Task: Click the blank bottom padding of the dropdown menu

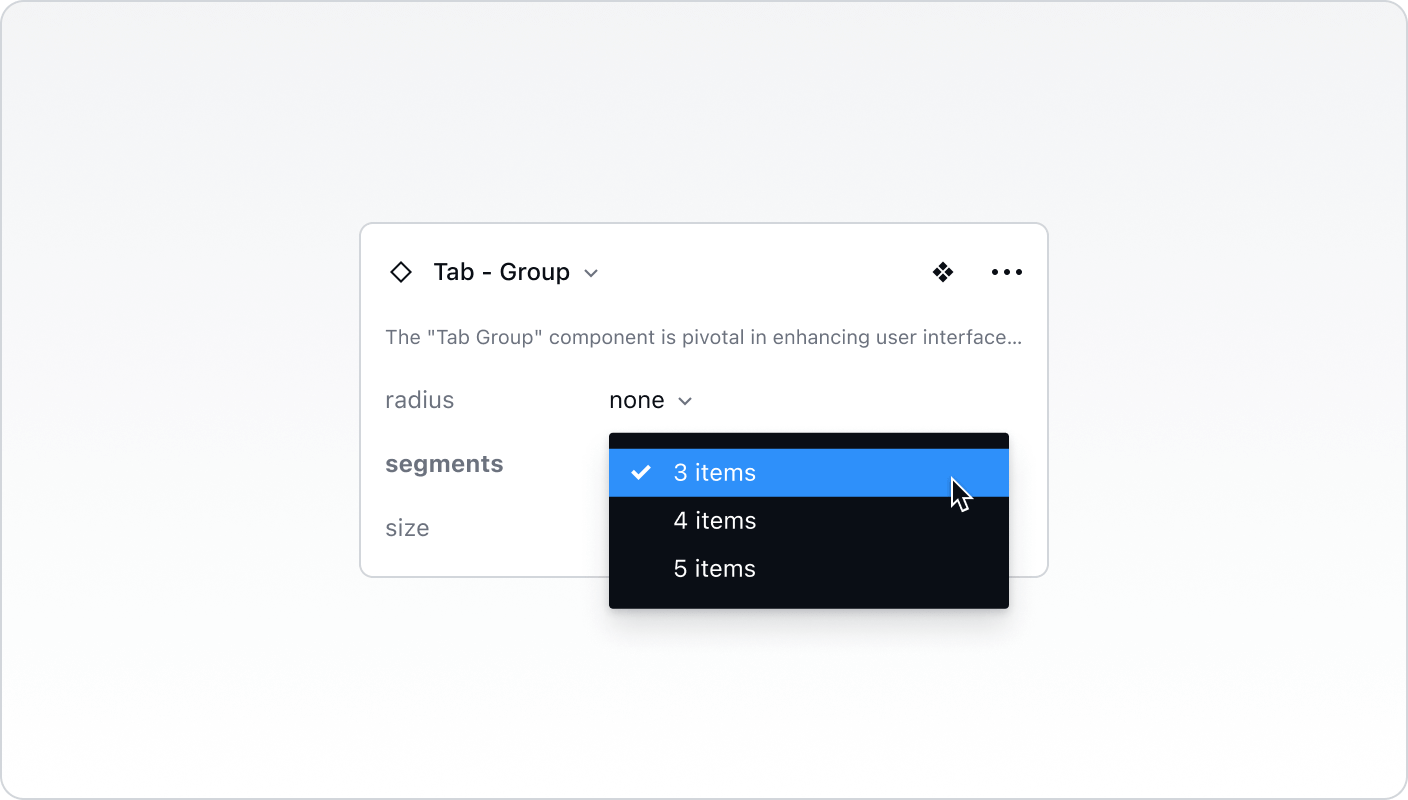Action: coord(808,598)
